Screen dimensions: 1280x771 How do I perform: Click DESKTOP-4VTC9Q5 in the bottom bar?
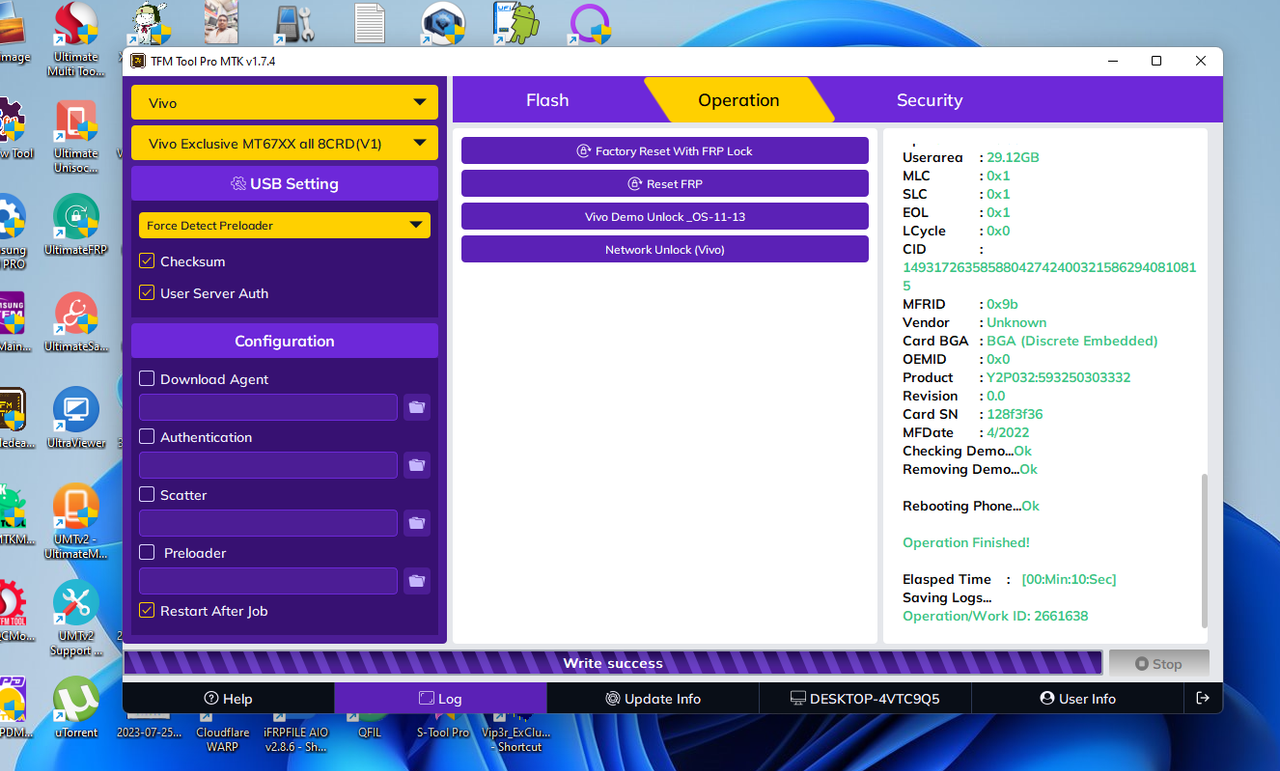pos(865,698)
